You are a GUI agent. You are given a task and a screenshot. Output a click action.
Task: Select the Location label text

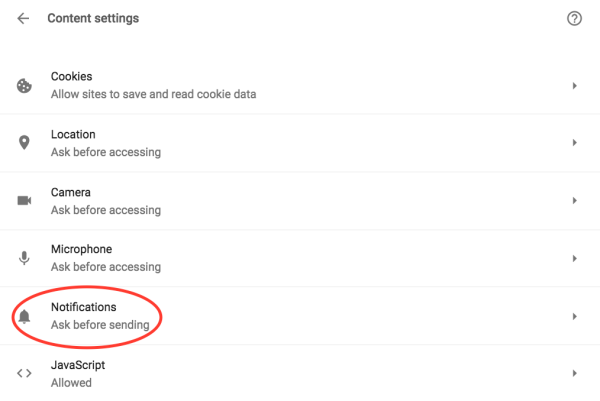click(x=73, y=134)
